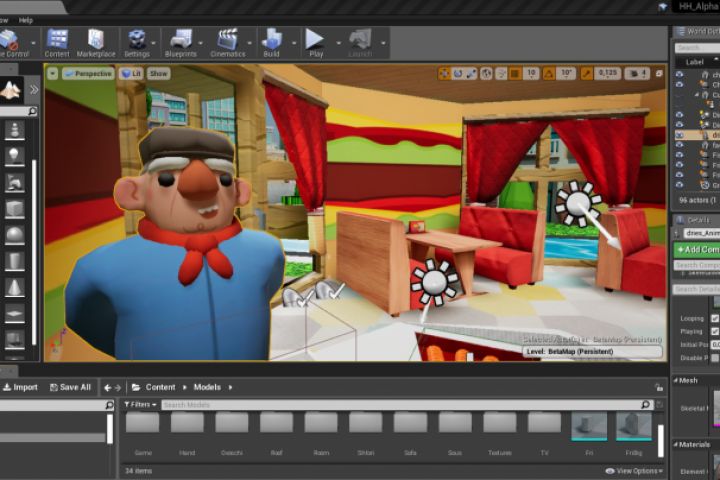Screen dimensions: 720x480
Task: Open the Settings toolbar button
Action: 137,43
